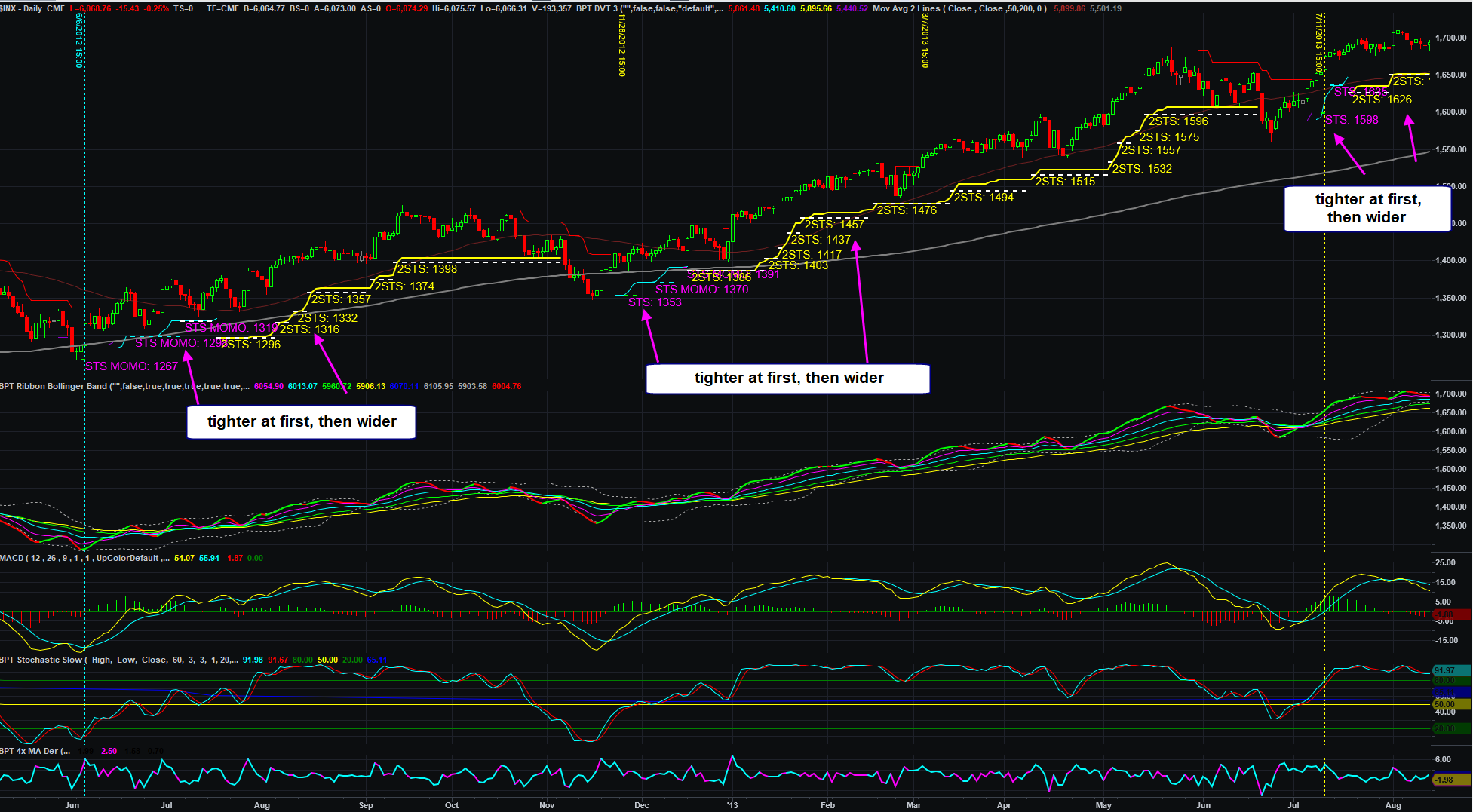Open the MACD (12, 26, 9) indicator title
Screen dimensions: 1473x812
pos(83,558)
